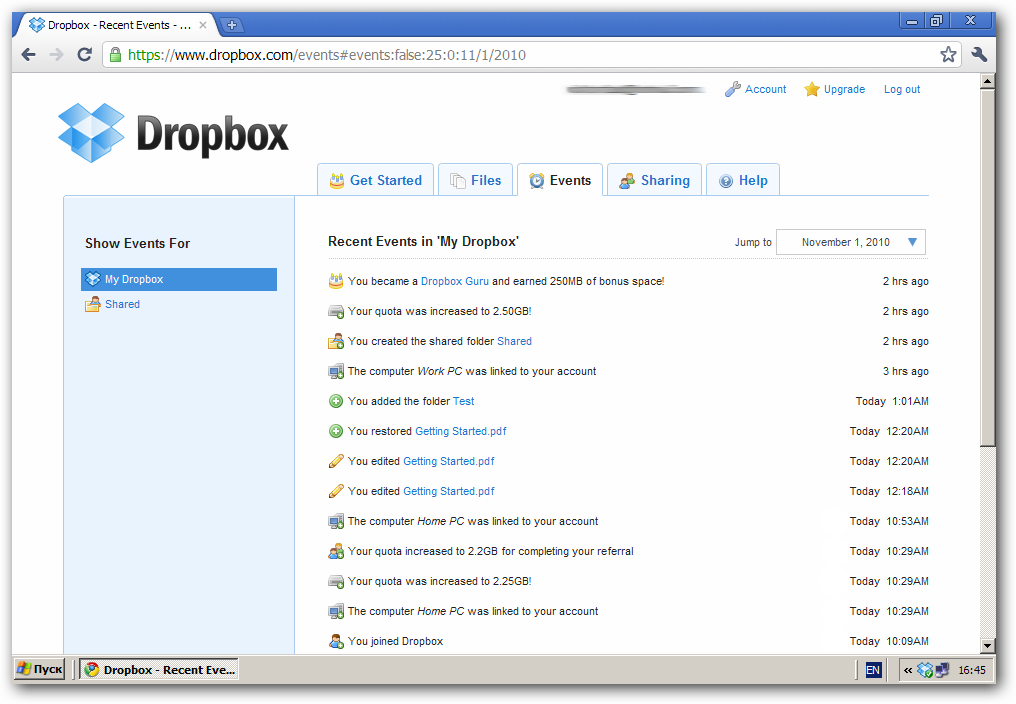
Task: Click the page scrollbar up arrow
Action: tap(987, 81)
